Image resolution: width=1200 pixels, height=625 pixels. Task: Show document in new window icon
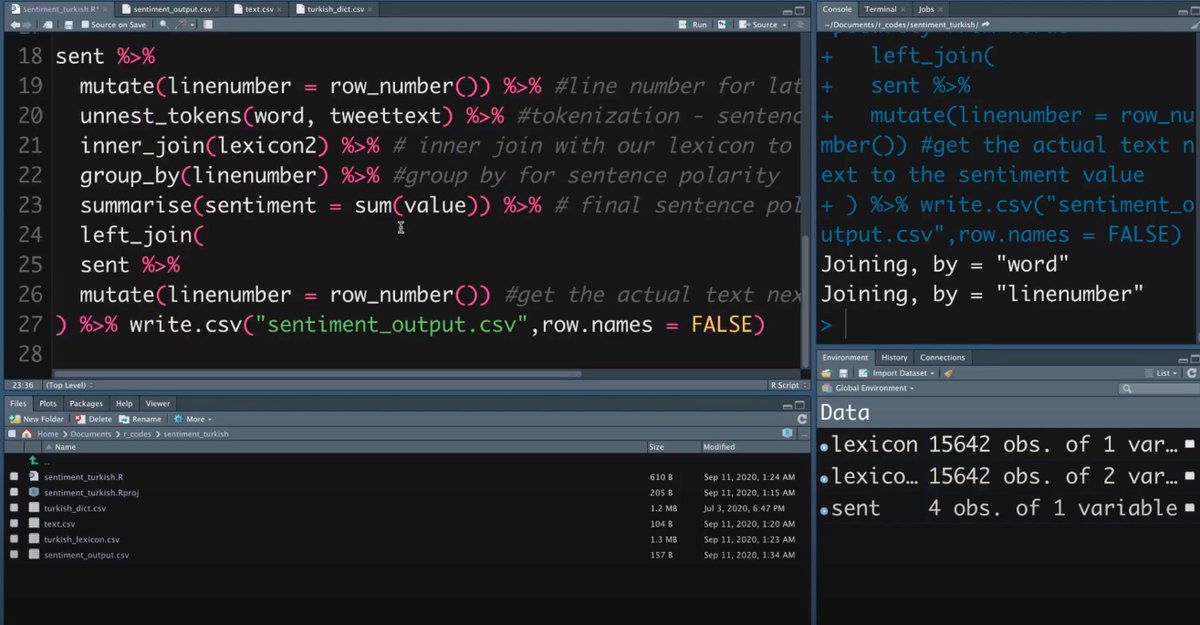[50, 24]
